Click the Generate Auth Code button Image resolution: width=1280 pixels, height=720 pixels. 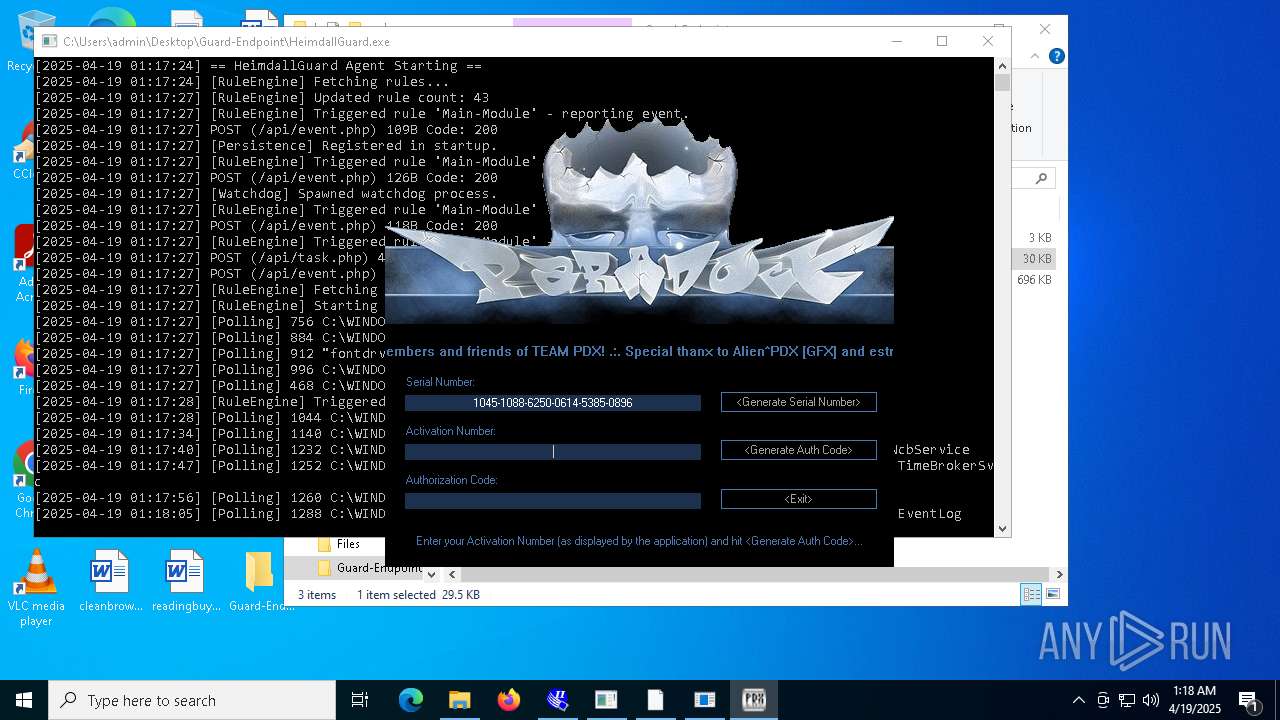(x=798, y=450)
